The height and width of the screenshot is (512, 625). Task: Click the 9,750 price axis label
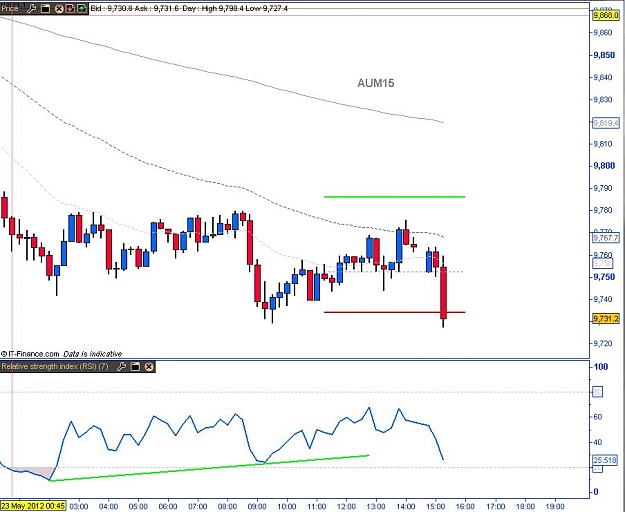[604, 277]
